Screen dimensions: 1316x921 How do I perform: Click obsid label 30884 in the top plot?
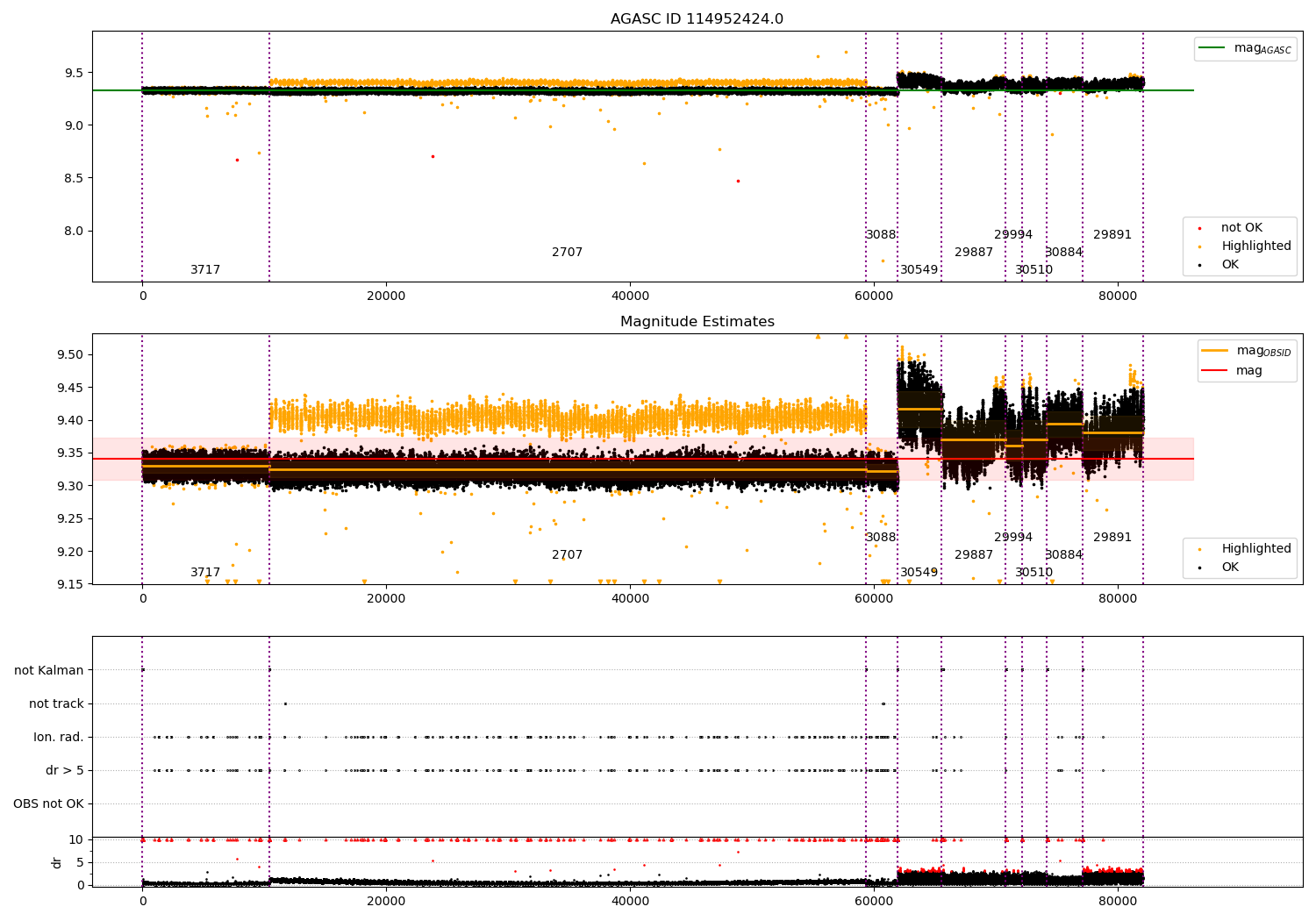click(1063, 253)
